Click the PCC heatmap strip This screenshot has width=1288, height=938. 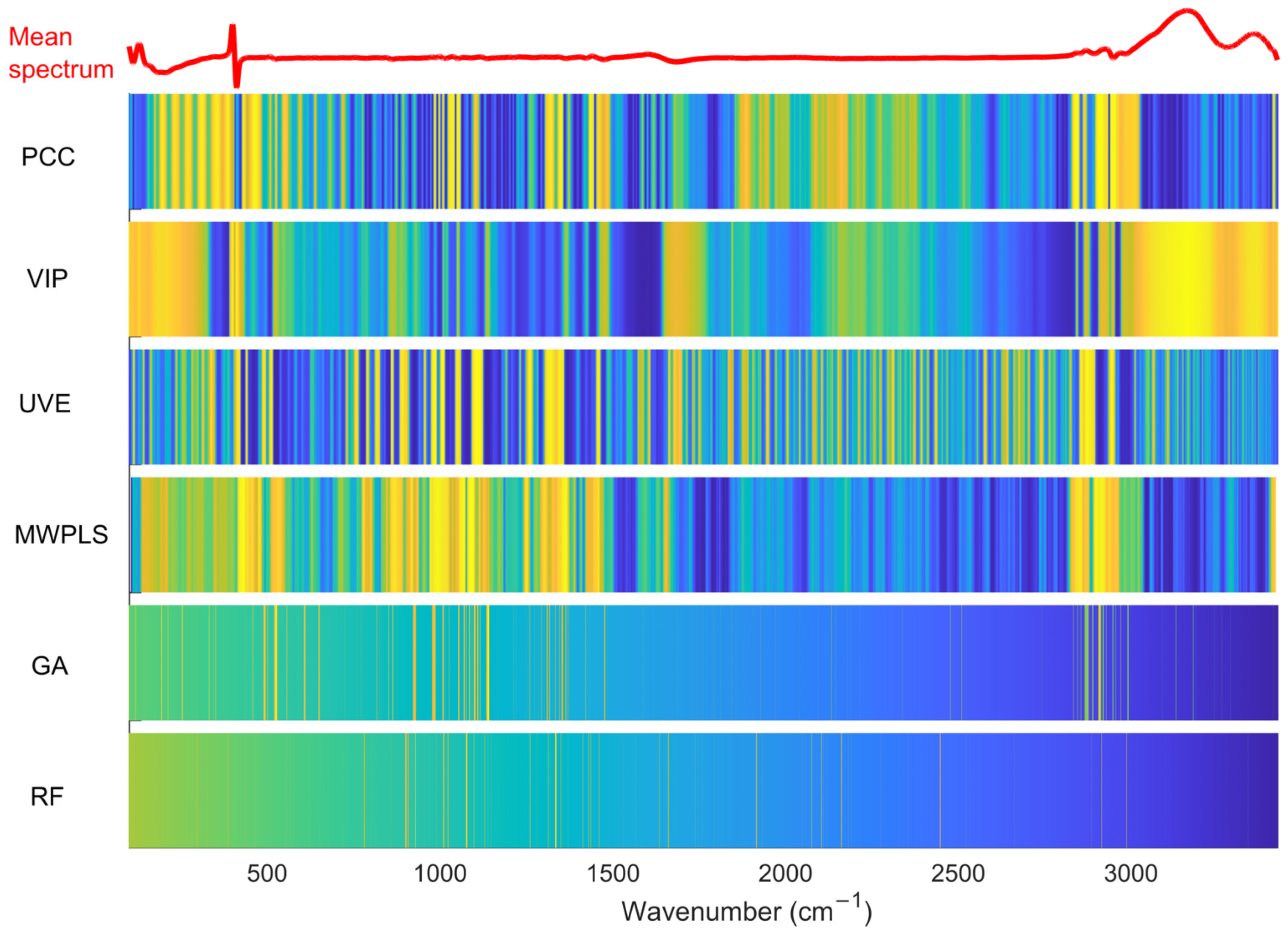pyautogui.click(x=703, y=152)
